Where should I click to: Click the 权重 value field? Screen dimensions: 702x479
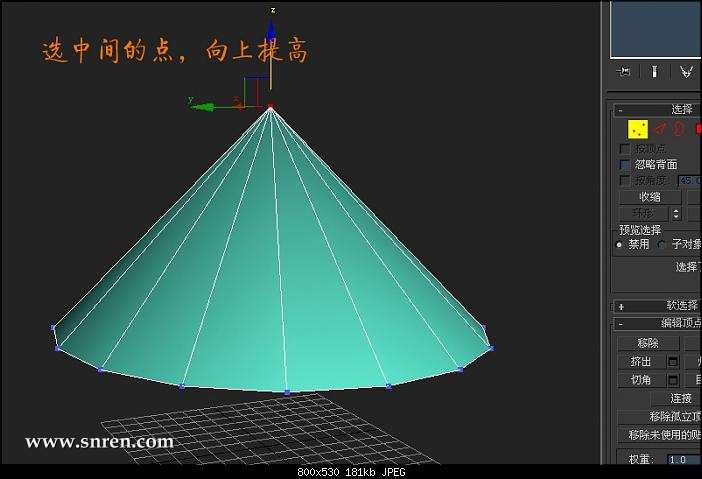click(x=684, y=459)
